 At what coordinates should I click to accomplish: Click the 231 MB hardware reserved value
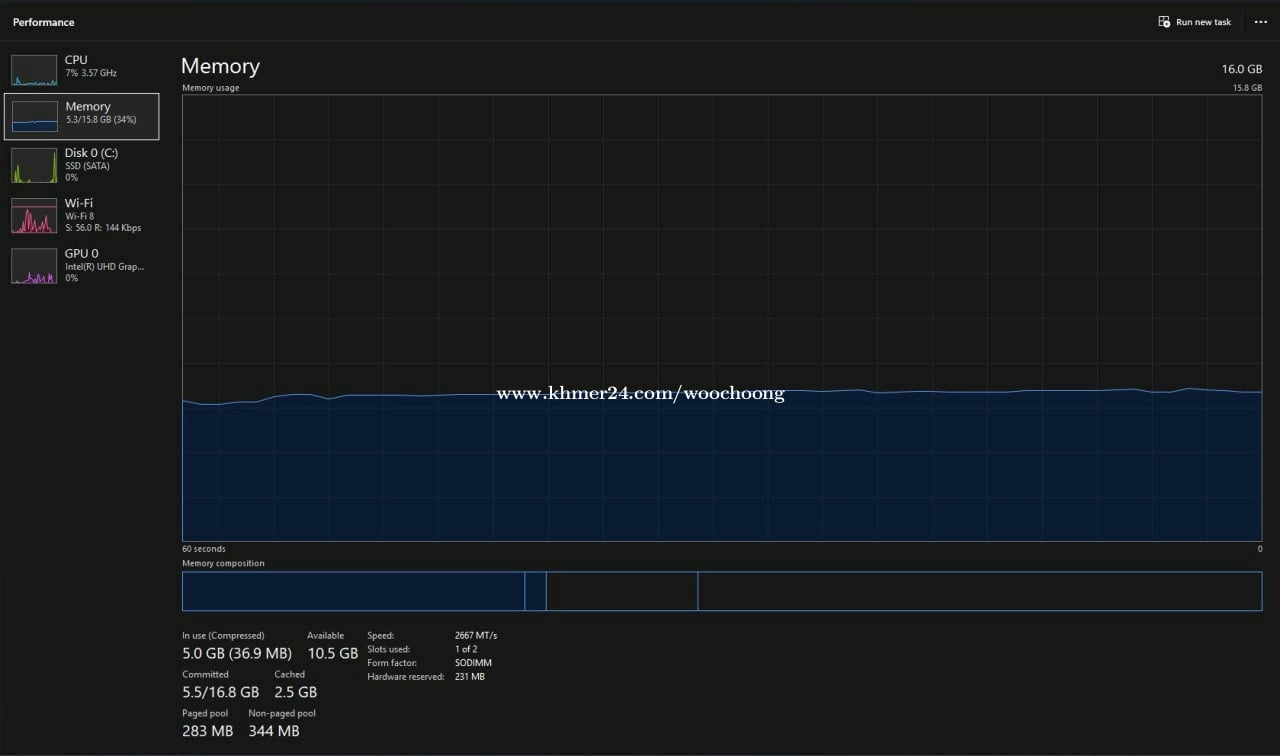click(x=470, y=677)
